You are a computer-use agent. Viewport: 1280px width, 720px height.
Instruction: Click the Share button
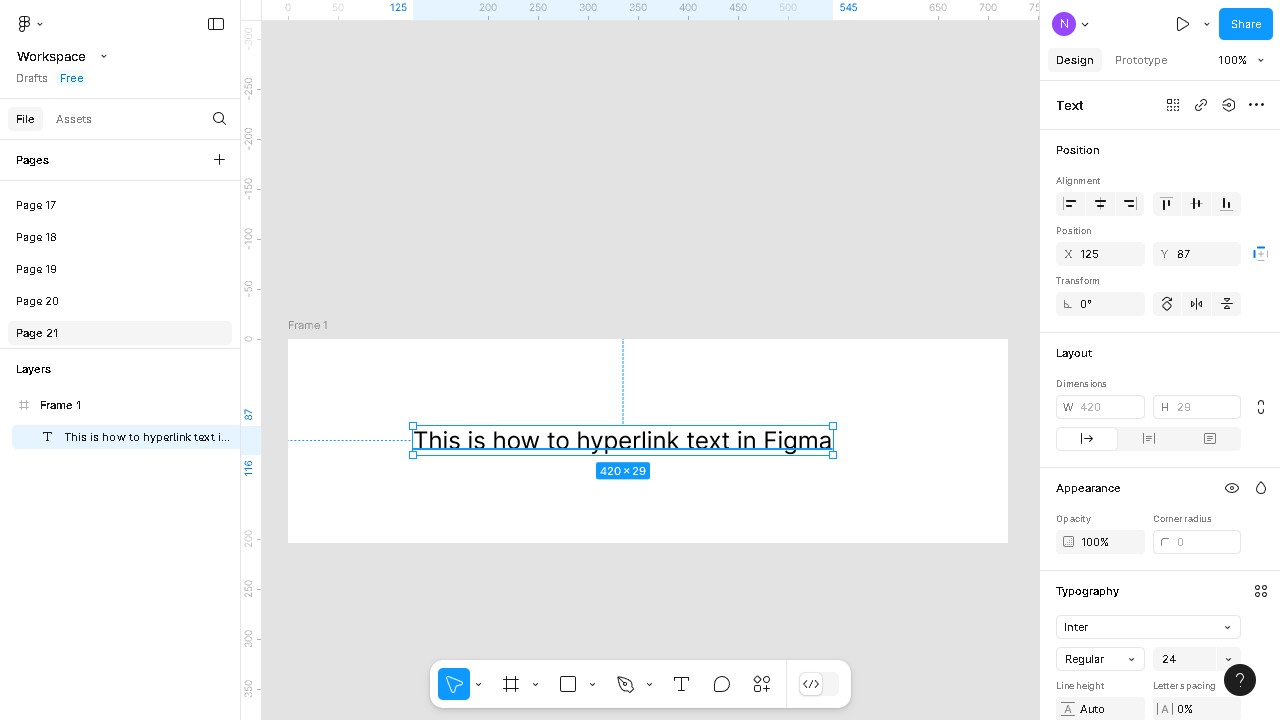tap(1245, 24)
